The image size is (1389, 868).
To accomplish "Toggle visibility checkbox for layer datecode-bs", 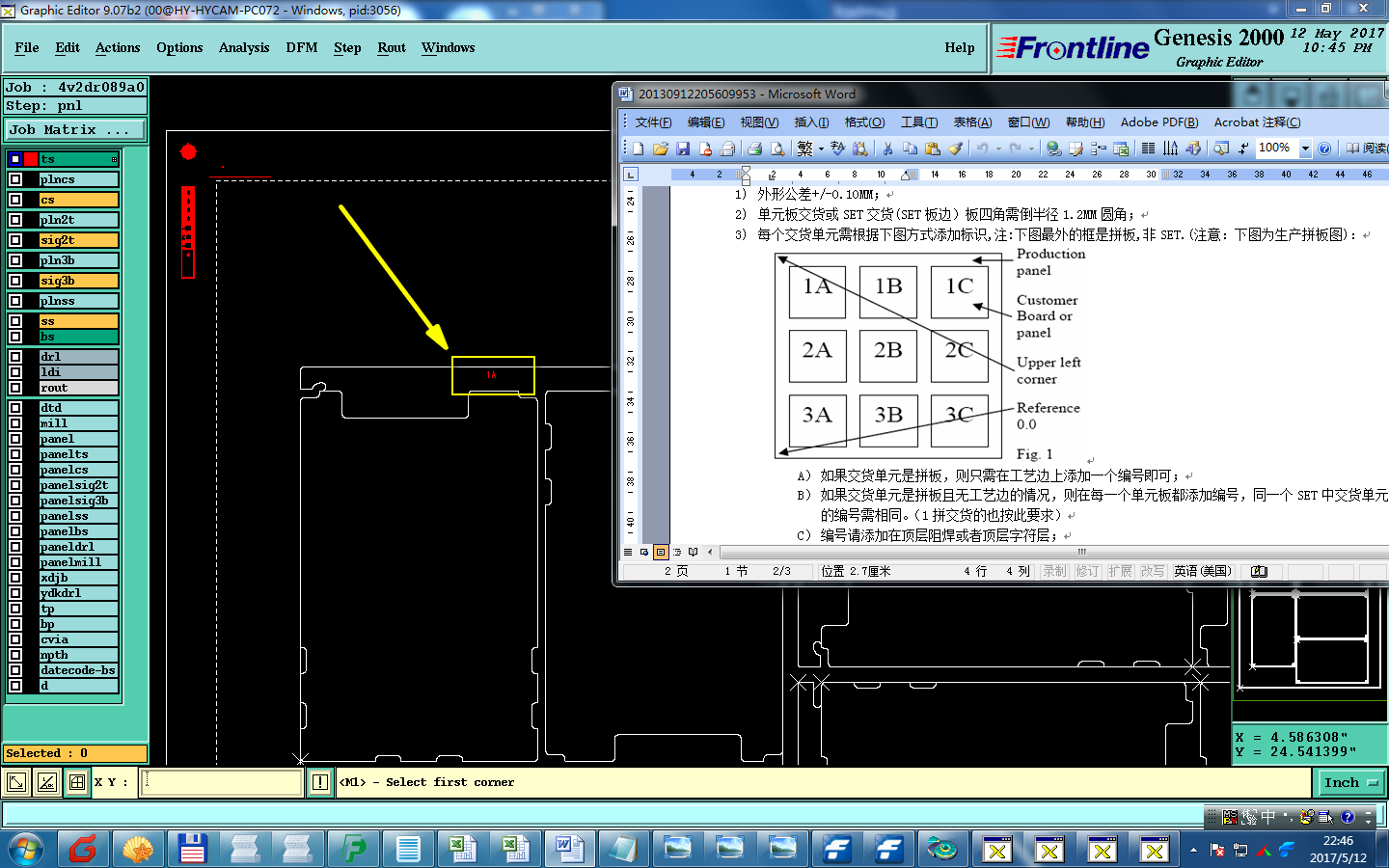I will click(15, 670).
